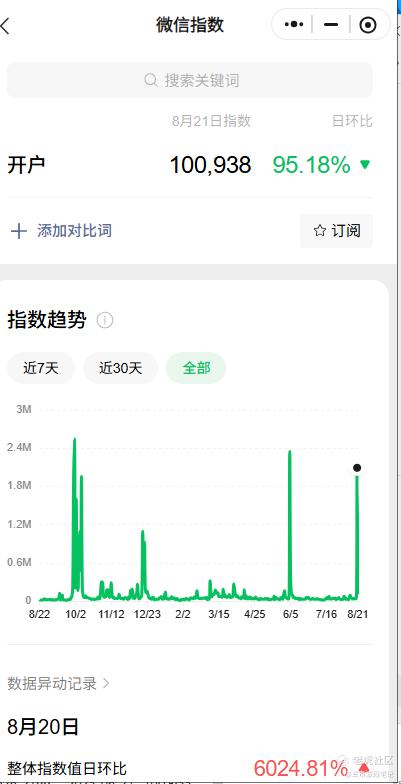The width and height of the screenshot is (401, 784).
Task: Go back with the left chevron arrow
Action: click(5, 26)
